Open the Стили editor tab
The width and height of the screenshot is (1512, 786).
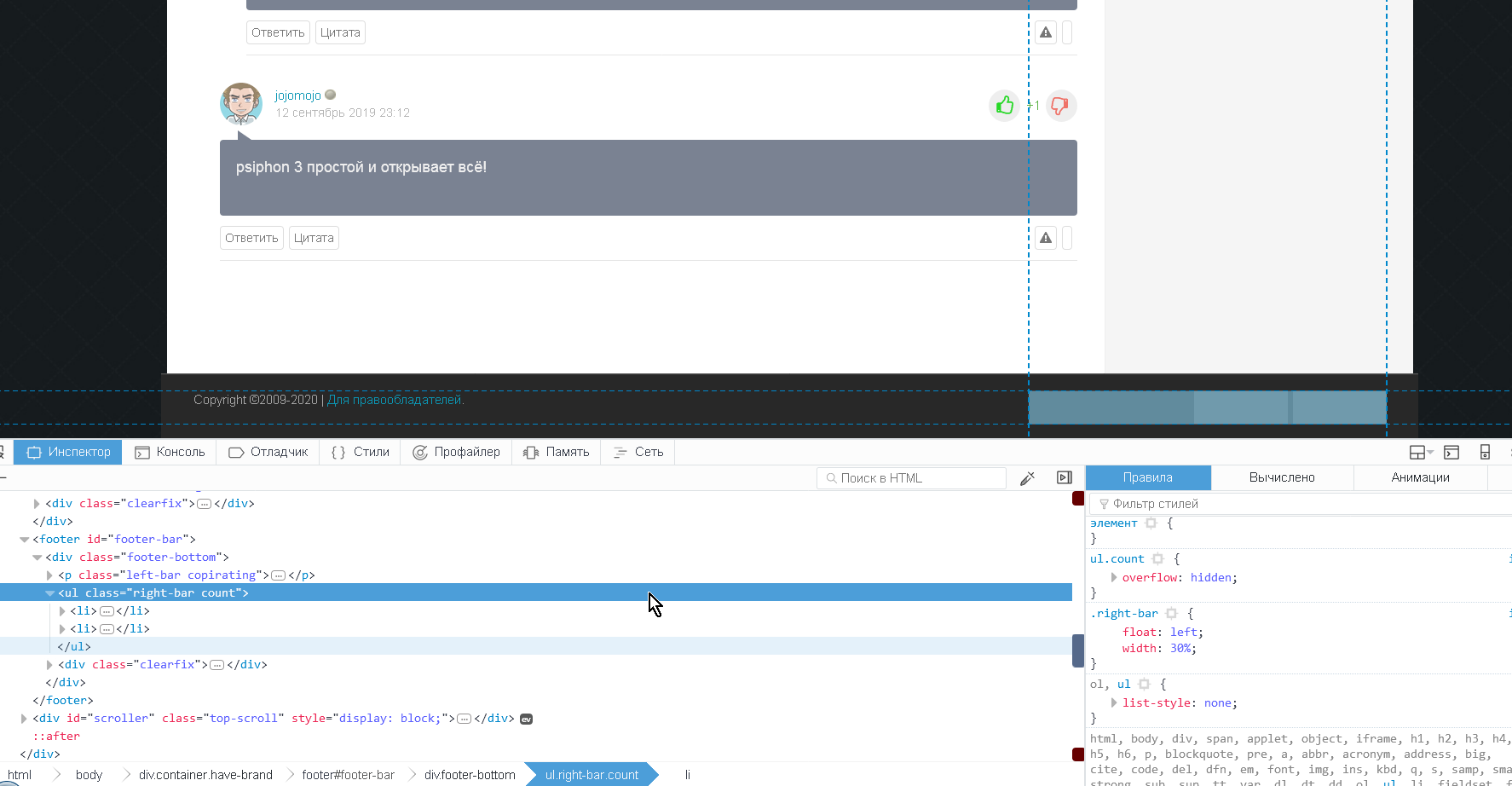[360, 452]
